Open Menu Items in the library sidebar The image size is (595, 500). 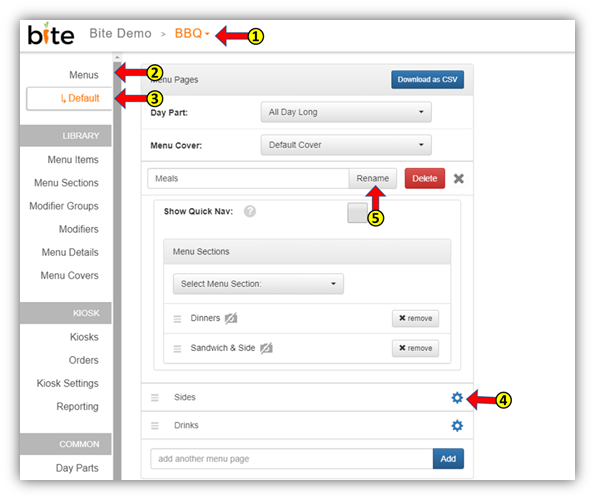coord(73,160)
